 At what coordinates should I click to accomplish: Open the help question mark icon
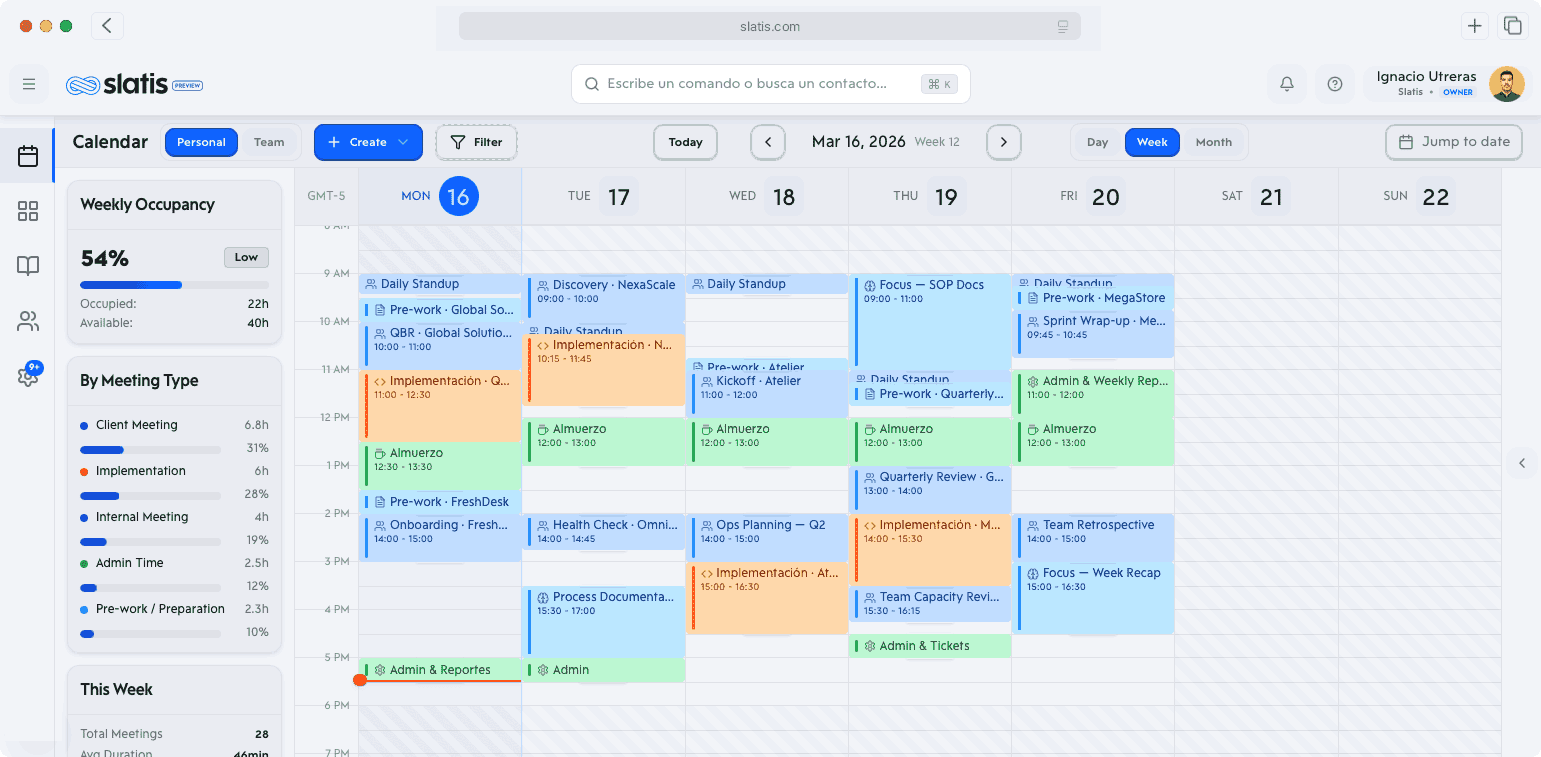pos(1335,84)
